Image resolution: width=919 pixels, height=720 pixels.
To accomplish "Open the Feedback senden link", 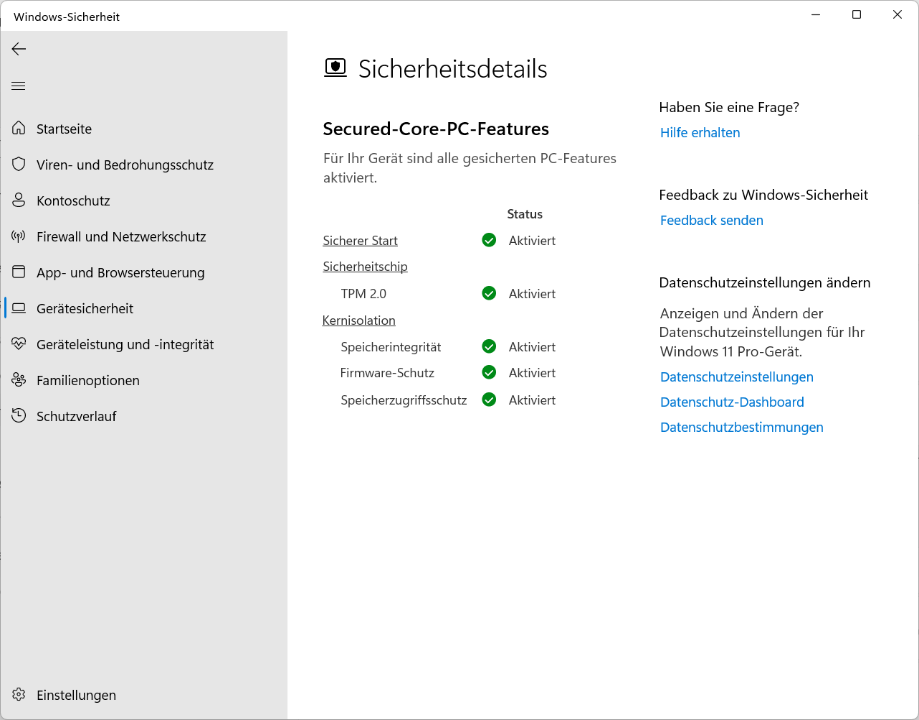I will coord(711,221).
